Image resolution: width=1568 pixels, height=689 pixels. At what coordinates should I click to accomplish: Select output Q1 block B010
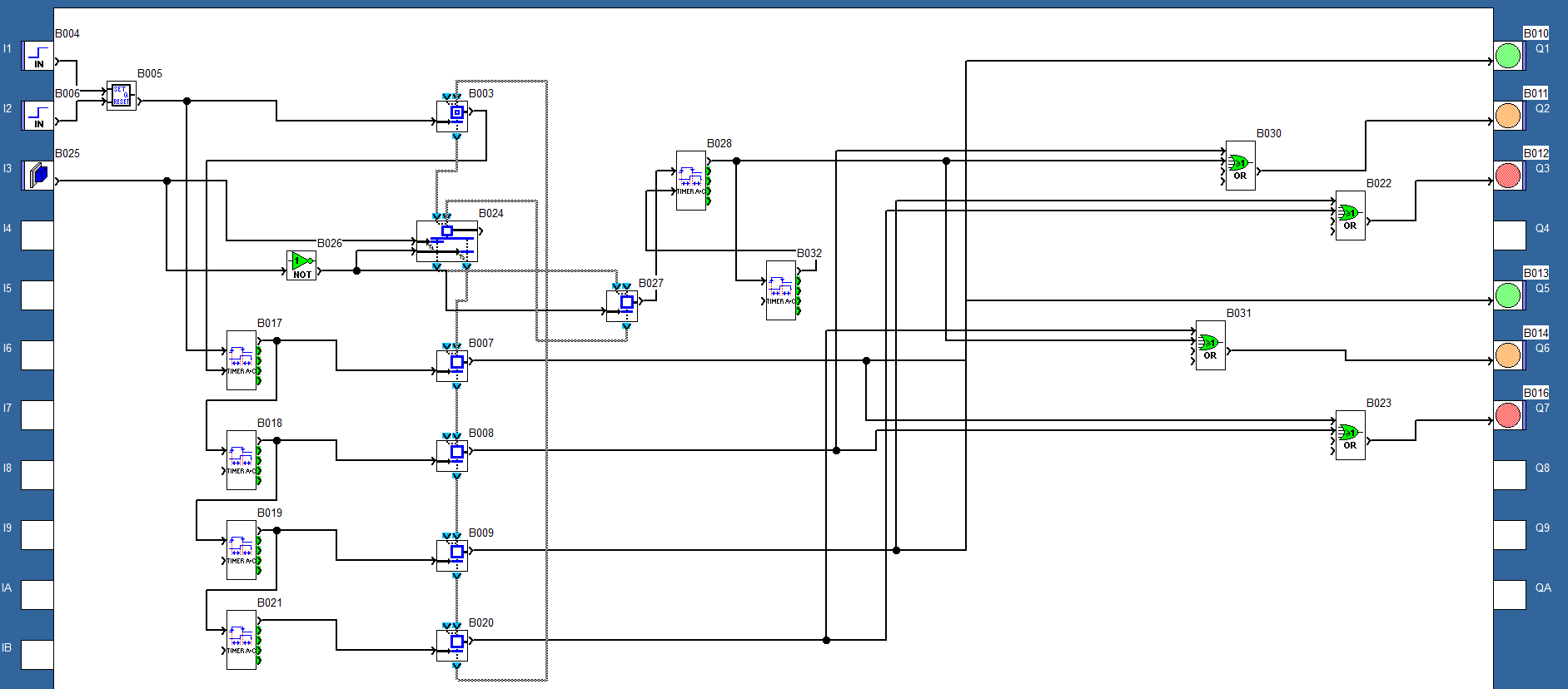[x=1509, y=56]
